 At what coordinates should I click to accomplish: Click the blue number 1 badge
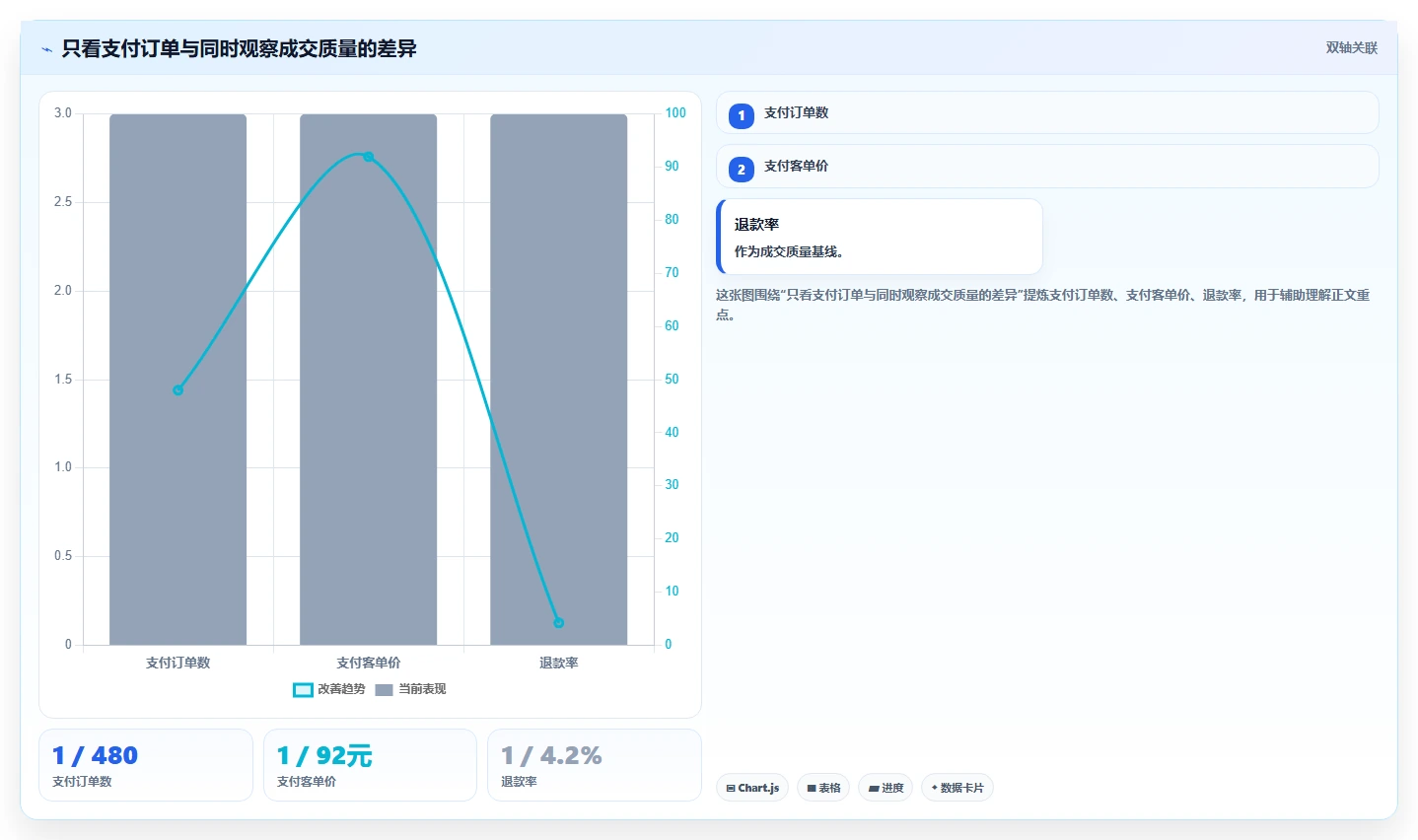click(742, 115)
